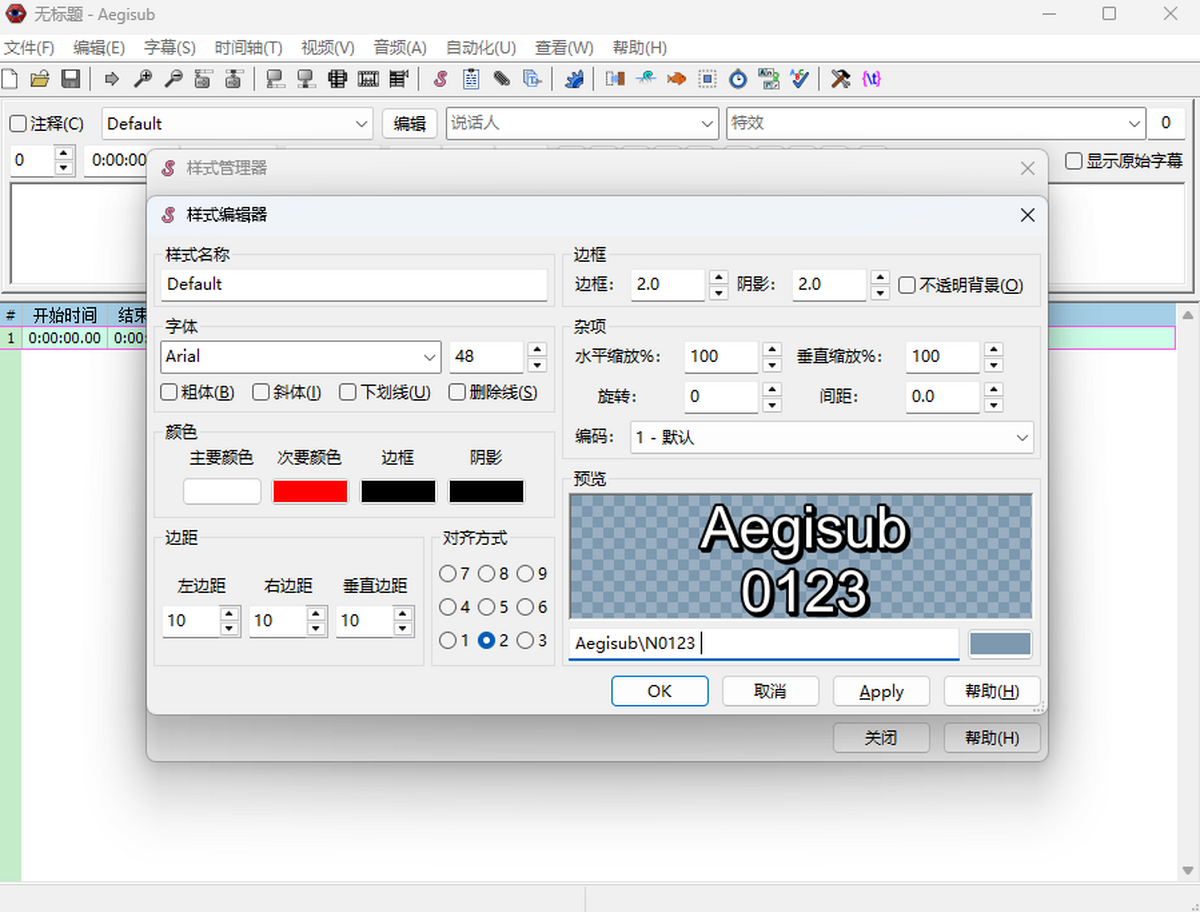
Task: Open the 字幕(S) menu
Action: click(x=170, y=47)
